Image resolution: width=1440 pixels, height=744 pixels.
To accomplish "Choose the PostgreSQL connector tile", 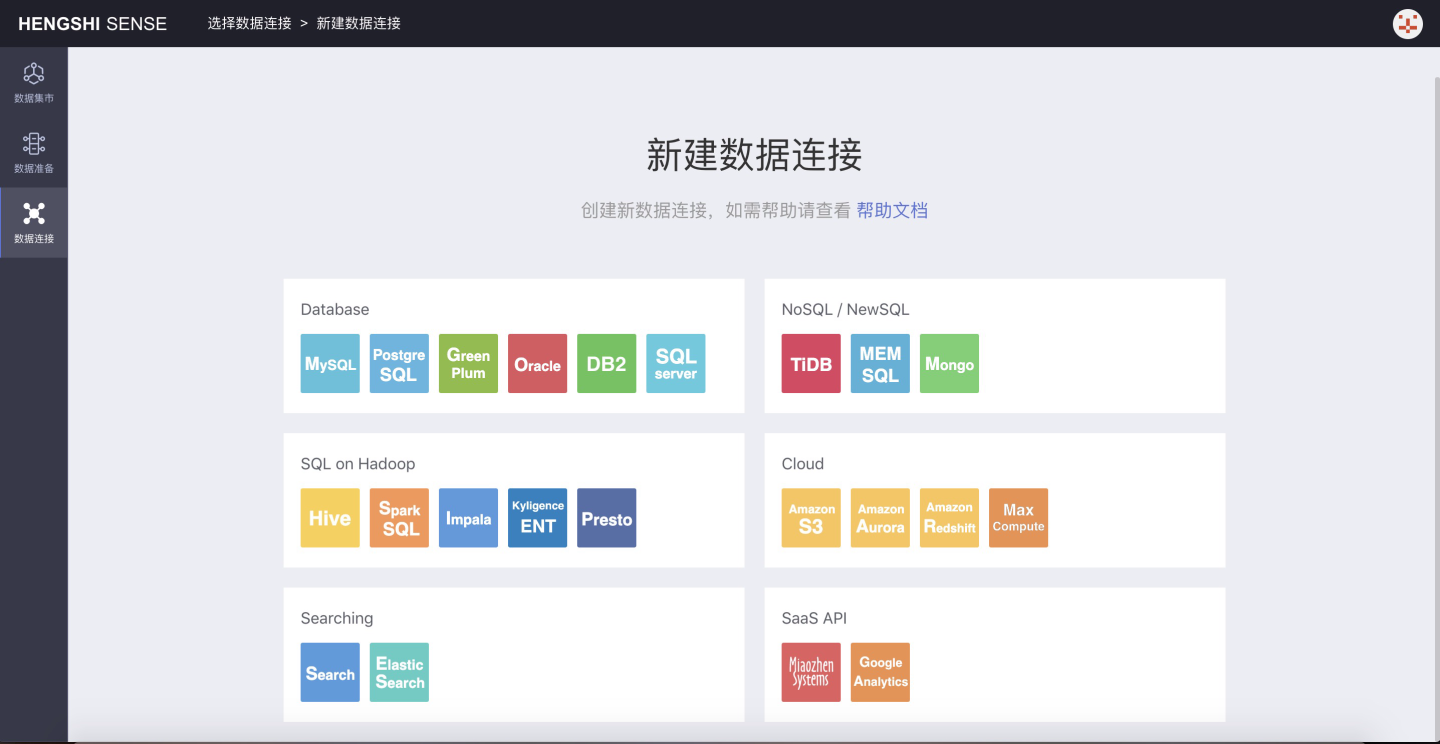I will pyautogui.click(x=399, y=364).
